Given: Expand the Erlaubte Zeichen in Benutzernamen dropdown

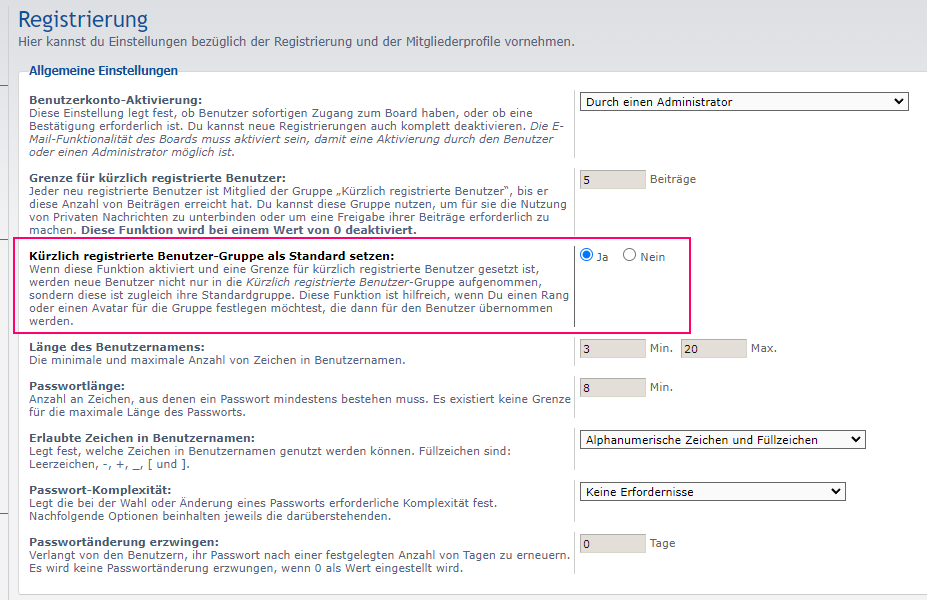Looking at the screenshot, I should click(x=722, y=440).
